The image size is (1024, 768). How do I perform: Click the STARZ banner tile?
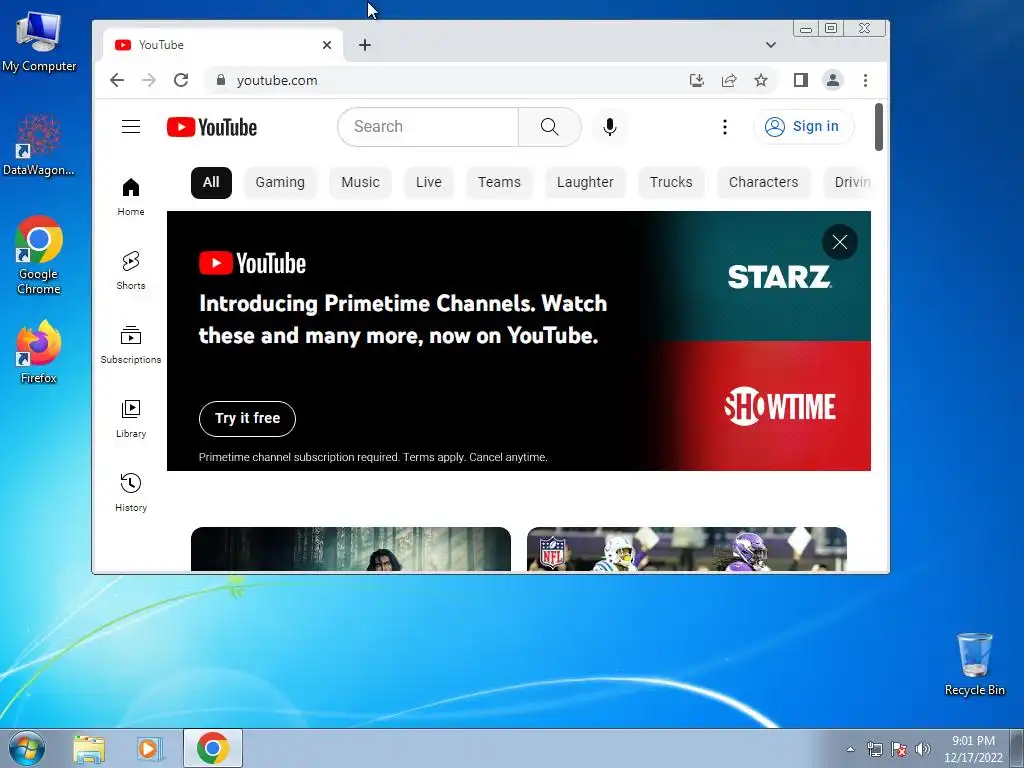coord(778,276)
